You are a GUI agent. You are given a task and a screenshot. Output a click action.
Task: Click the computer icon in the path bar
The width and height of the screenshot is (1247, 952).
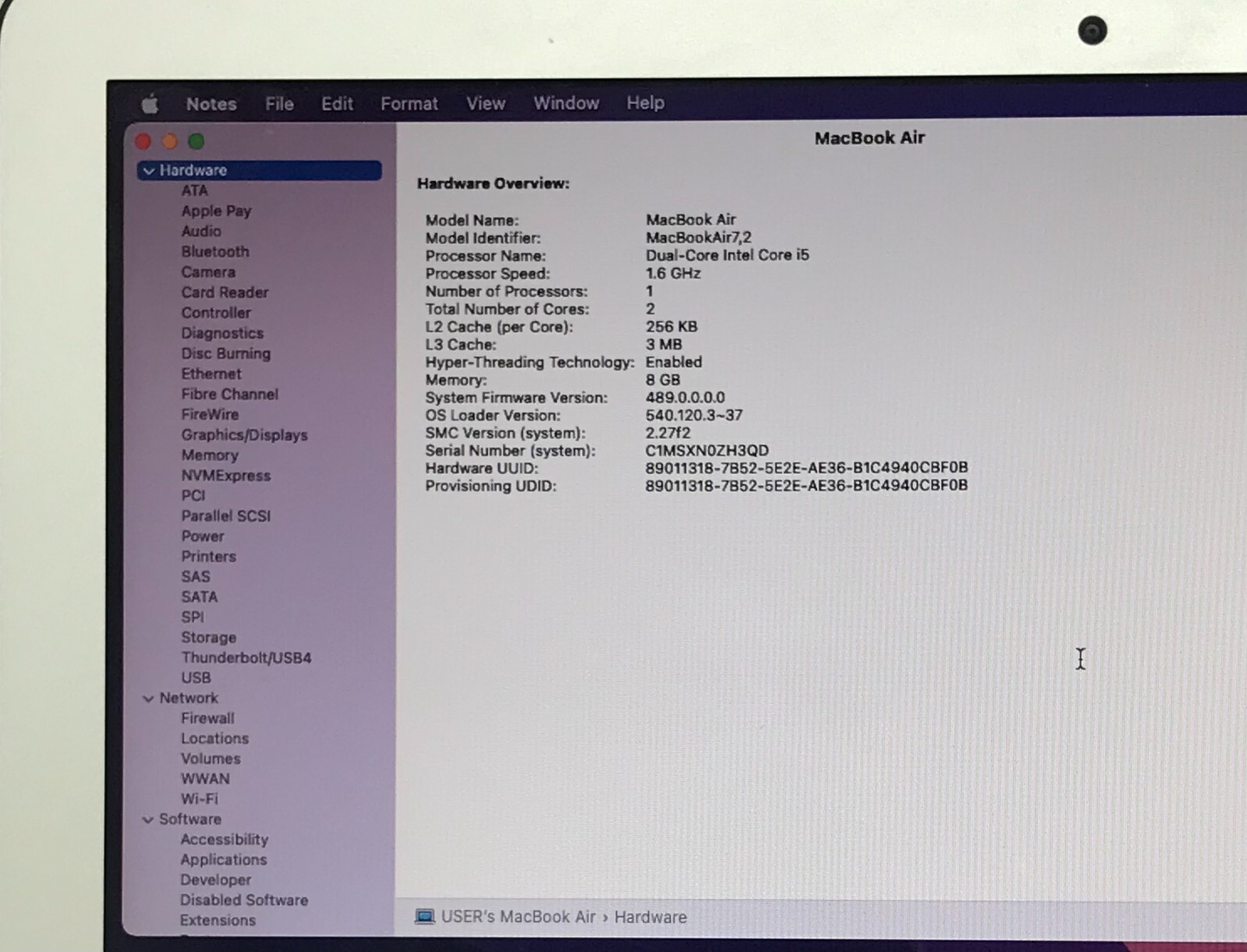(424, 916)
